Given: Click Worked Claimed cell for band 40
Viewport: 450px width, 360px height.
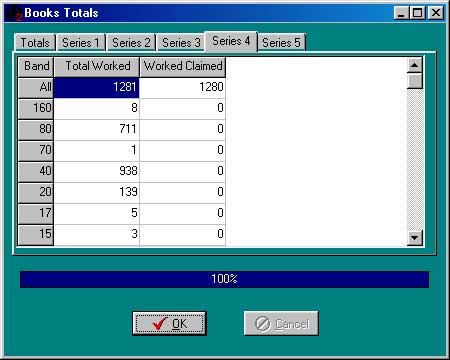Looking at the screenshot, I should point(183,172).
